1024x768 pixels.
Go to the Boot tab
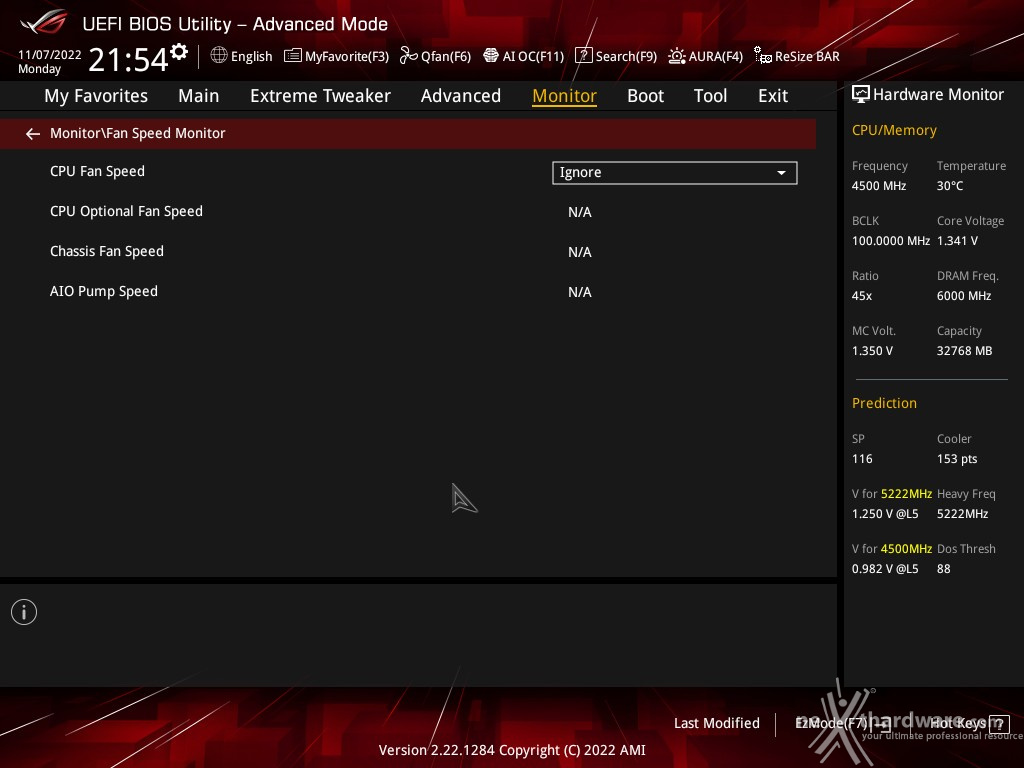click(x=645, y=96)
